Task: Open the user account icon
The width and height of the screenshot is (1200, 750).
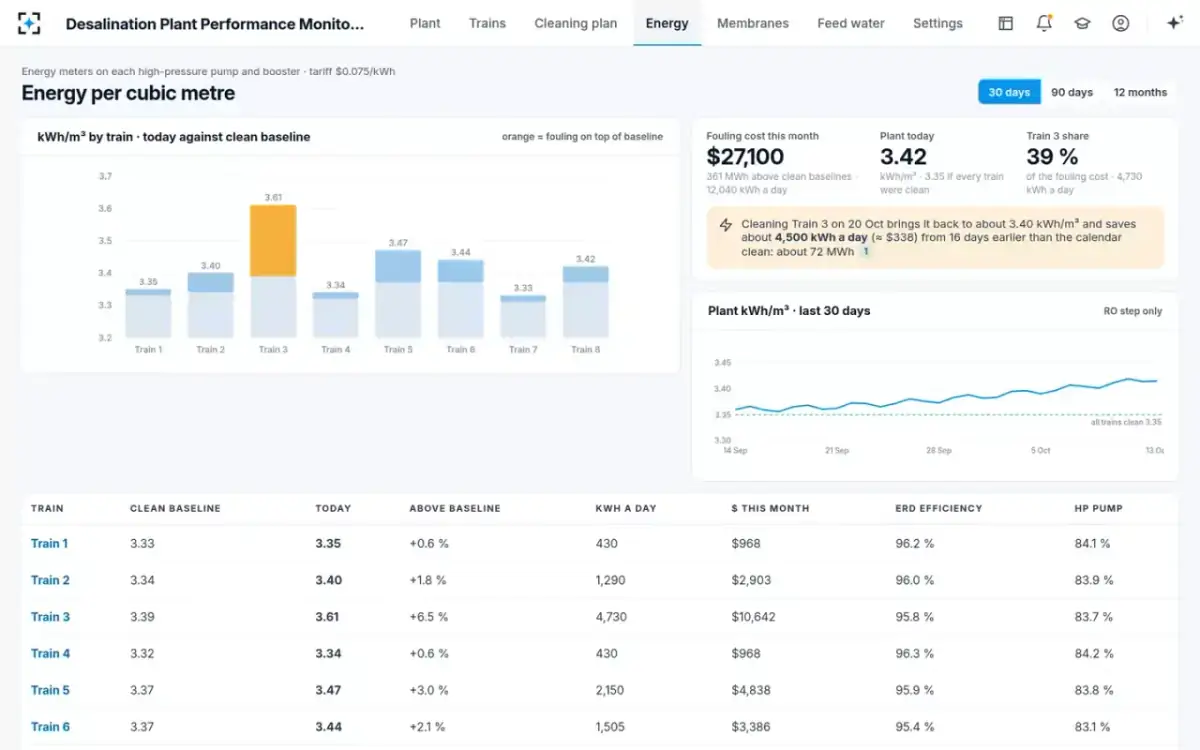Action: coord(1120,23)
